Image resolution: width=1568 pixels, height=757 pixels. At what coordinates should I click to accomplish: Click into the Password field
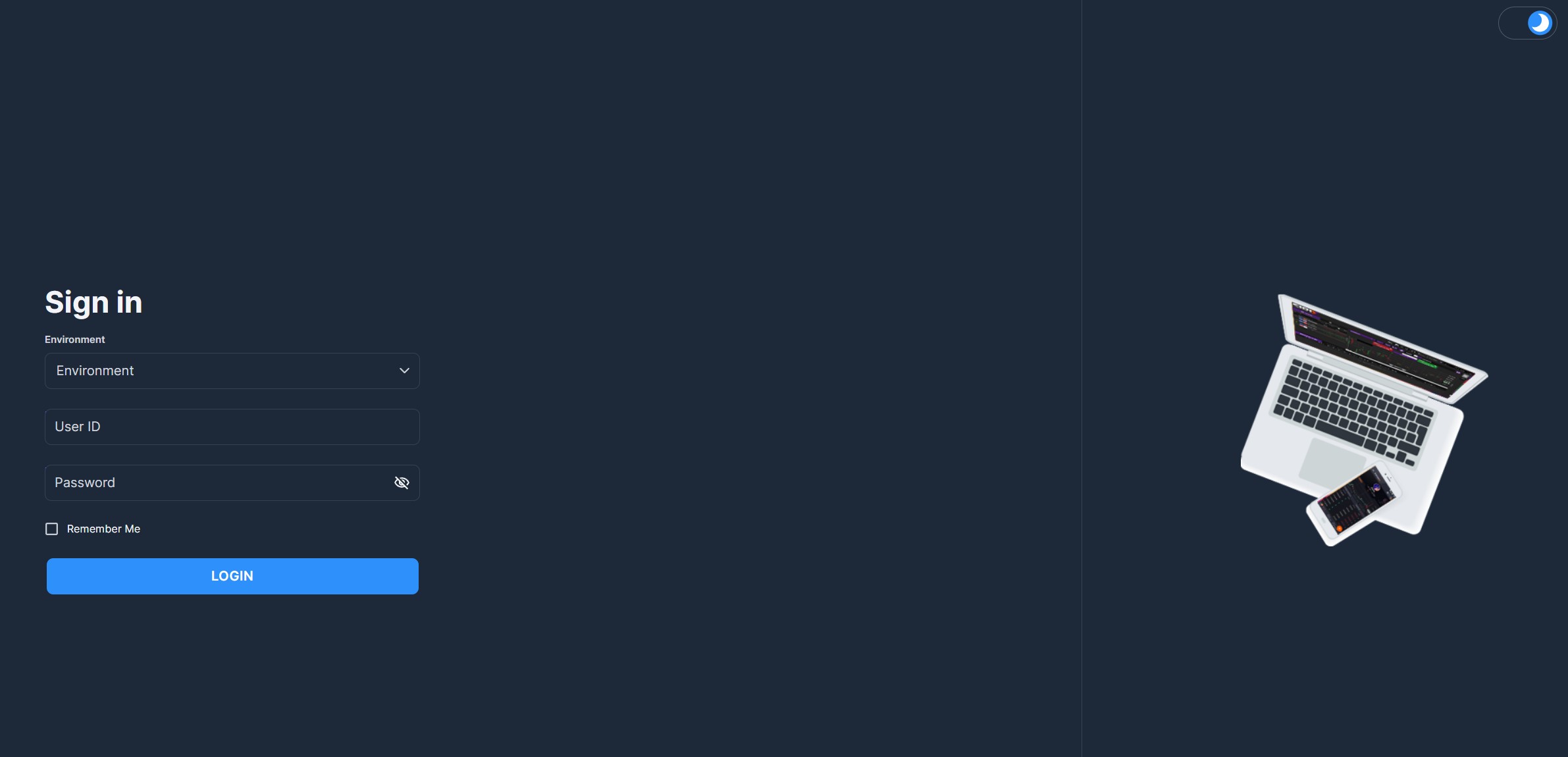click(217, 483)
